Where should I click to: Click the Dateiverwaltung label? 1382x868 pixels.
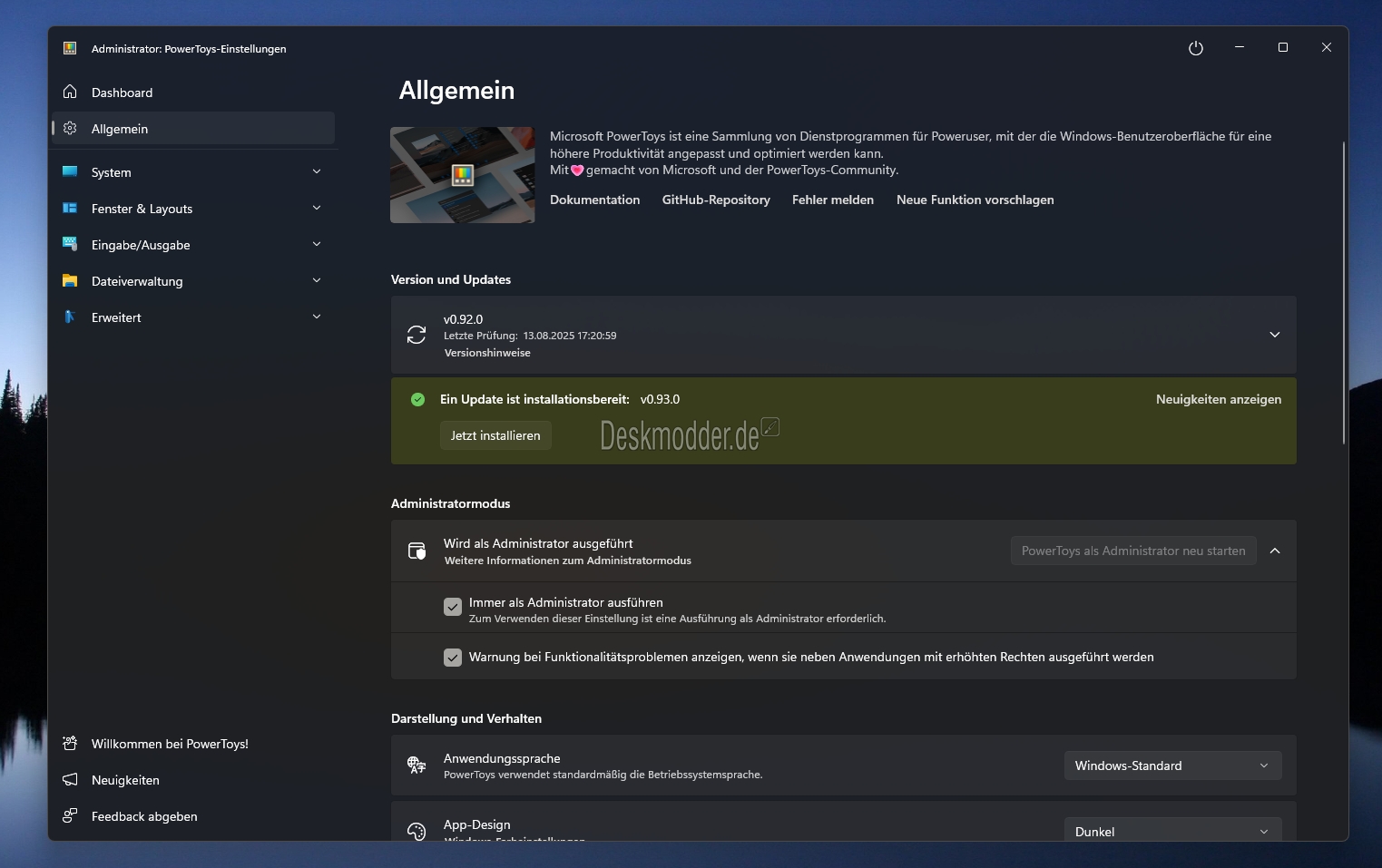(x=137, y=281)
